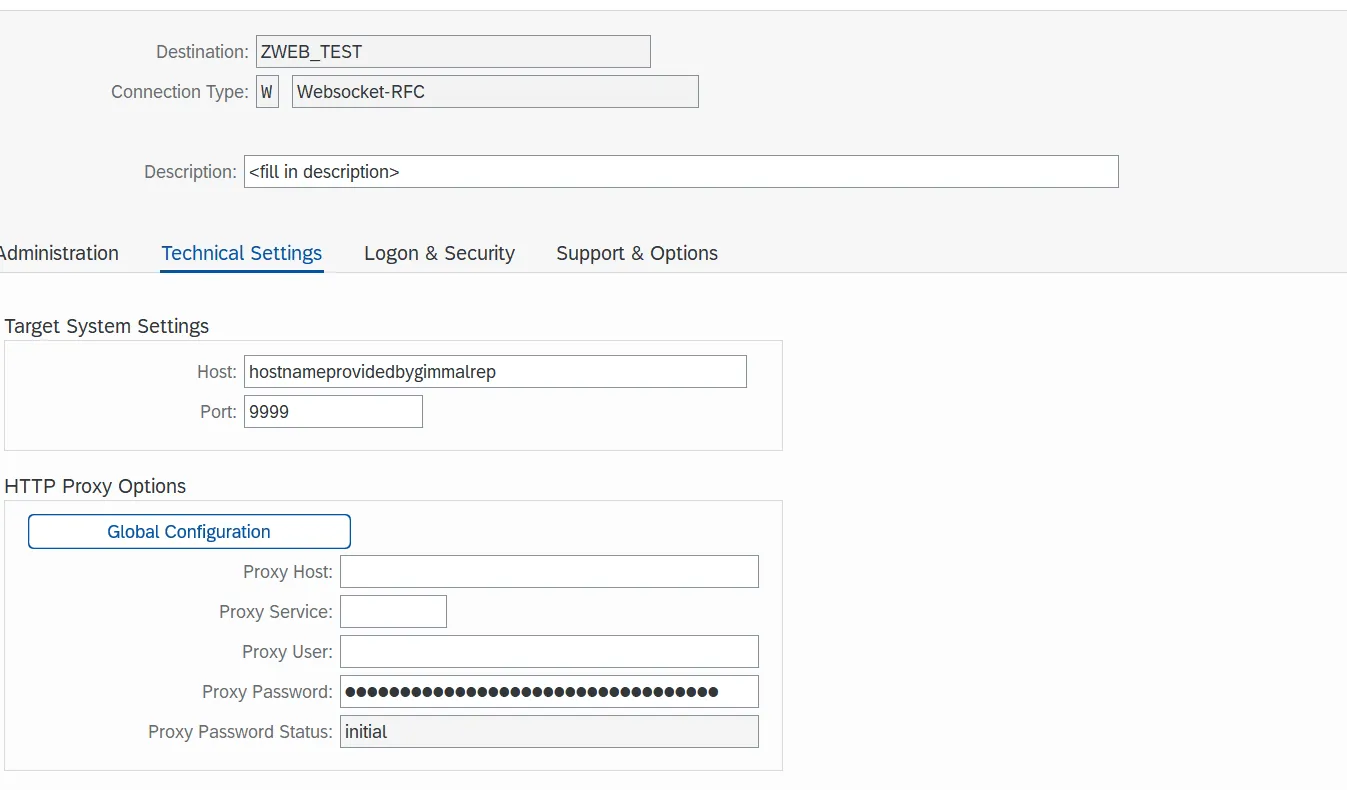1347x790 pixels.
Task: Click the Host label
Action: point(217,372)
